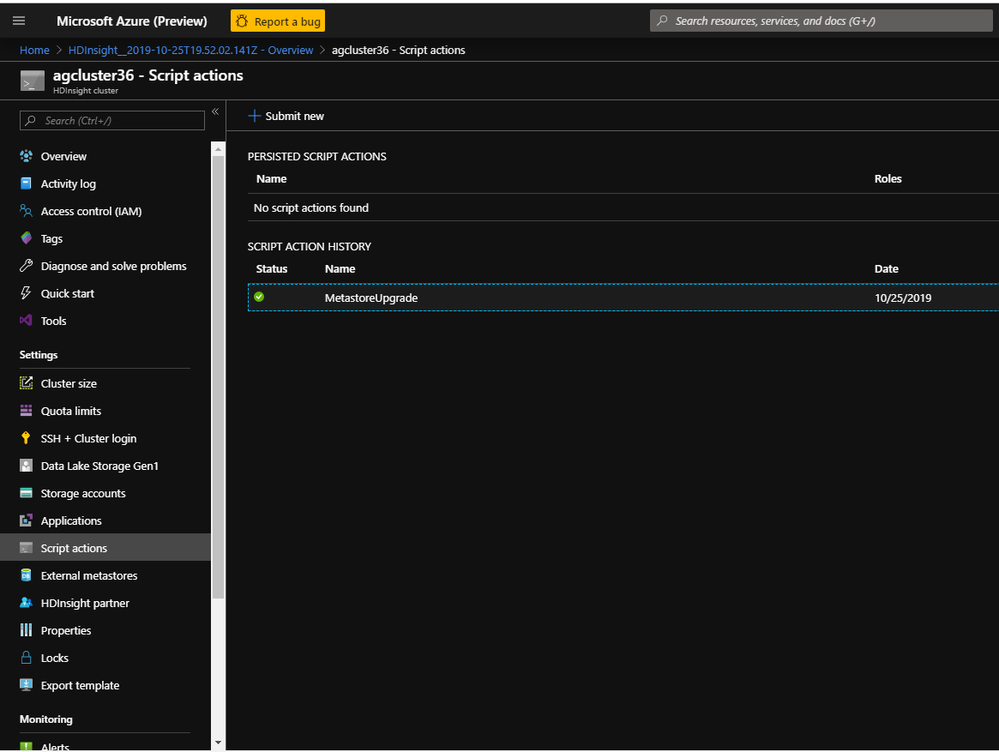
Task: Click the Tags icon
Action: pos(26,238)
